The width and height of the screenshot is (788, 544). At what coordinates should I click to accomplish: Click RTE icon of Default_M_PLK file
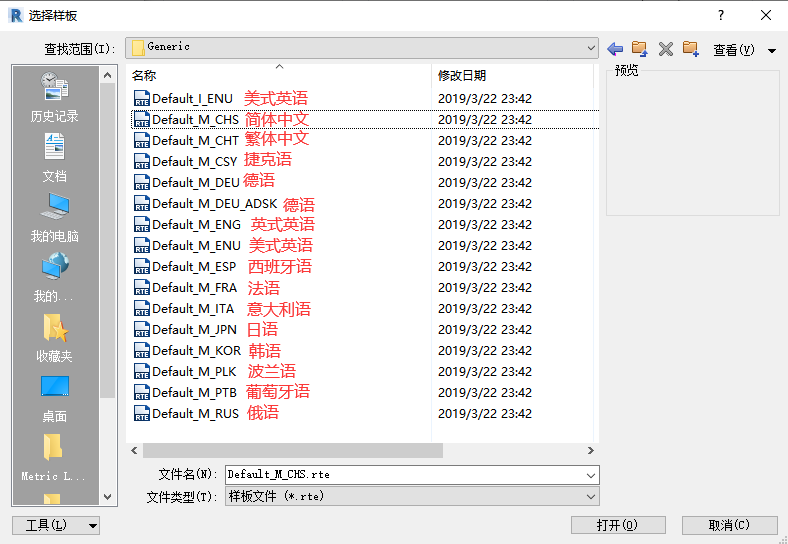click(142, 372)
